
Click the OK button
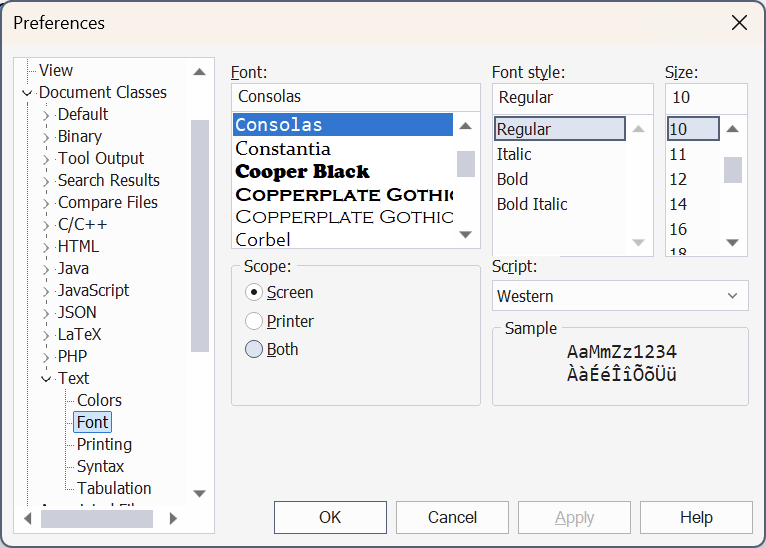click(330, 517)
